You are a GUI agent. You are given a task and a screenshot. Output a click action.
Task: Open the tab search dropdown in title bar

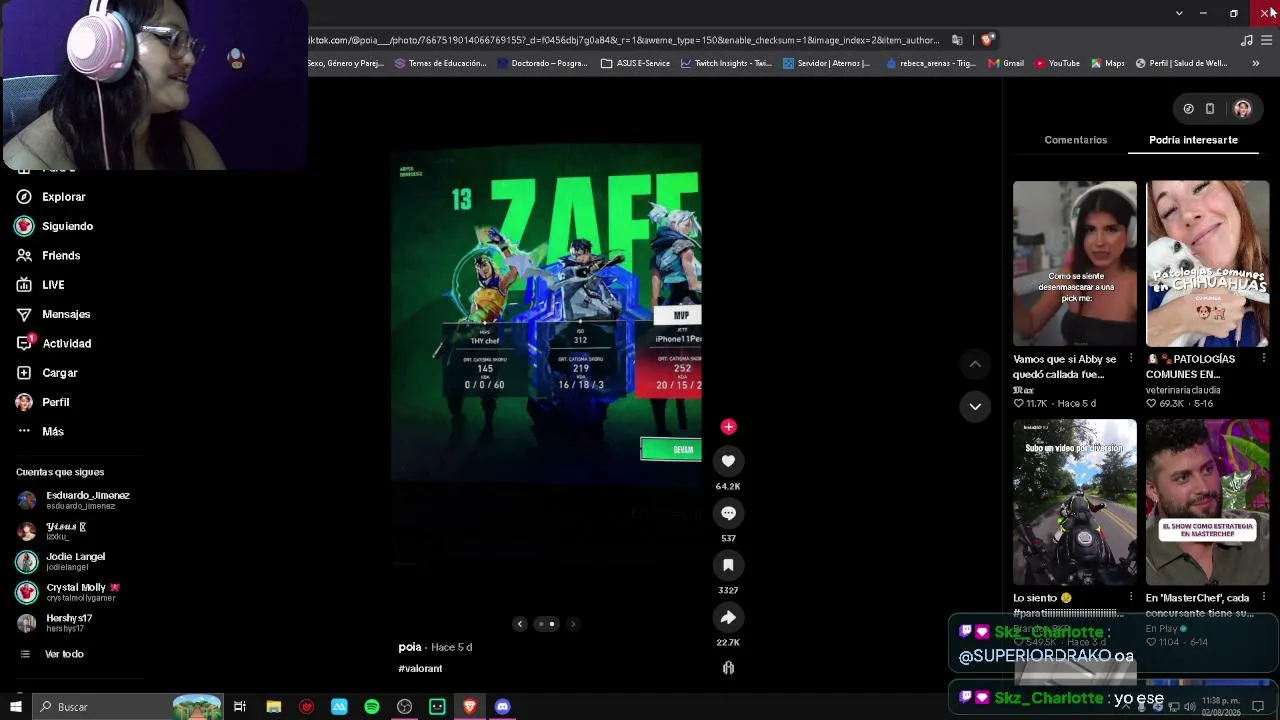tap(1179, 13)
